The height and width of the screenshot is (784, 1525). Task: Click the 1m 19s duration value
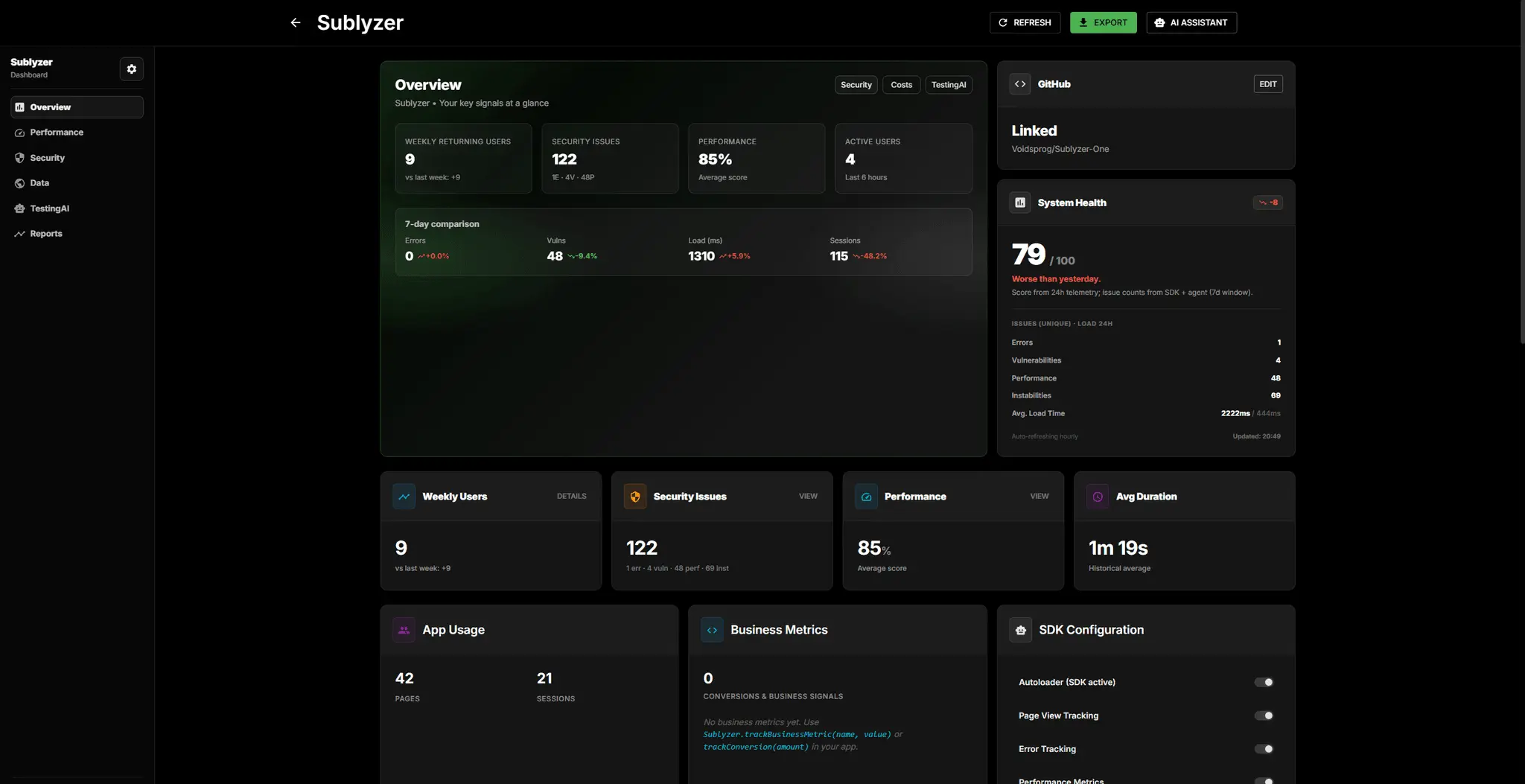pyautogui.click(x=1118, y=549)
